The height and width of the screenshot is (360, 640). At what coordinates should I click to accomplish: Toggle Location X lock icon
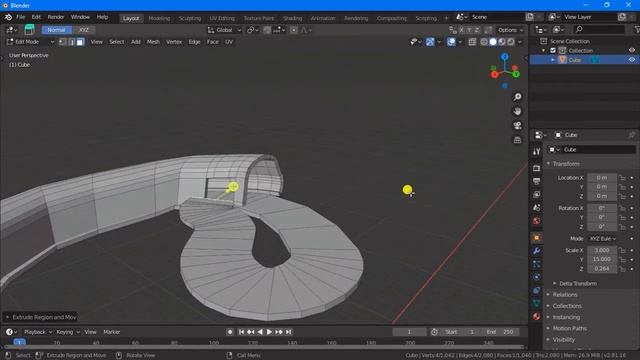pos(622,178)
